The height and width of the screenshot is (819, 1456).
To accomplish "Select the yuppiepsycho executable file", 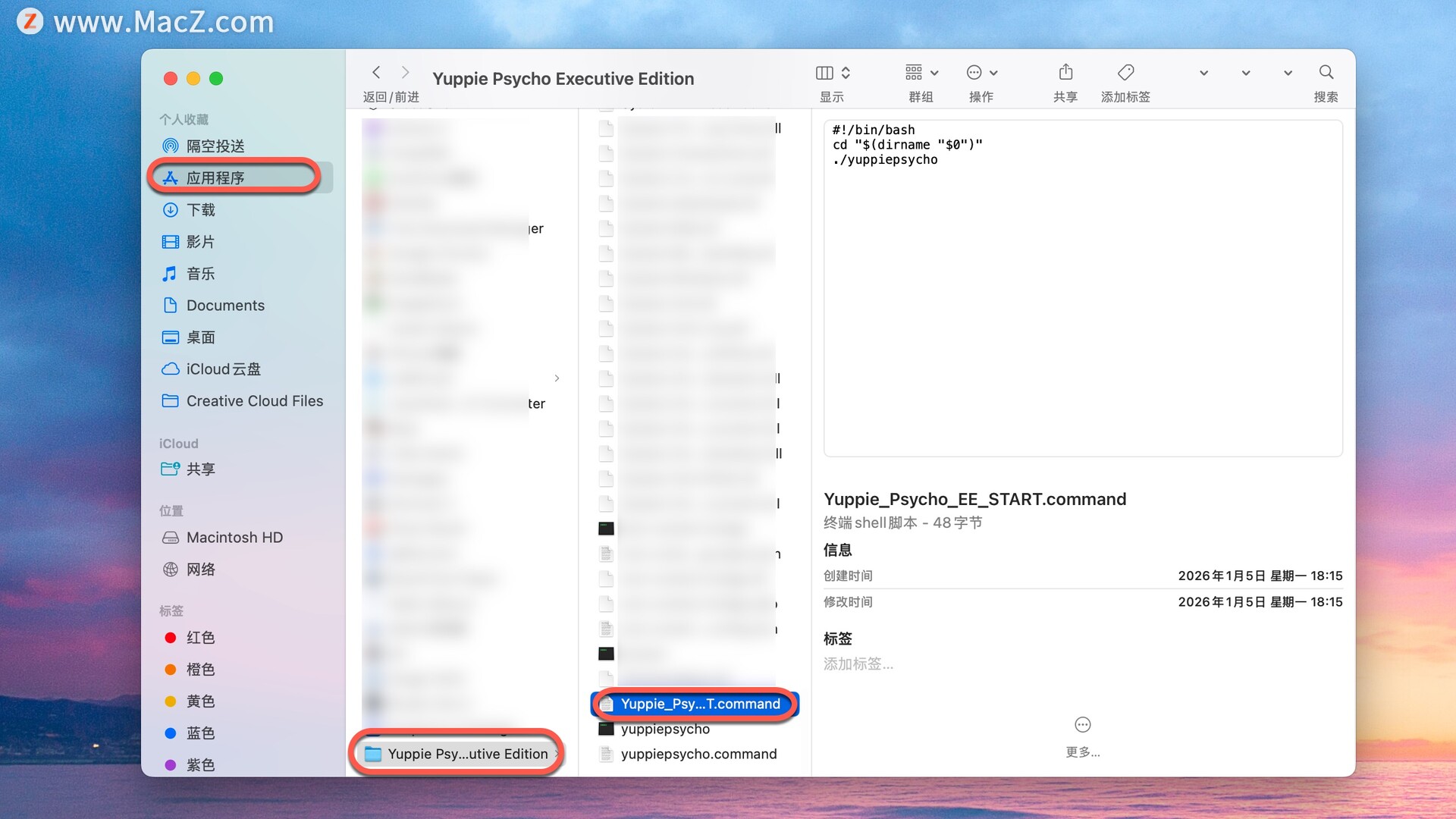I will coord(665,729).
